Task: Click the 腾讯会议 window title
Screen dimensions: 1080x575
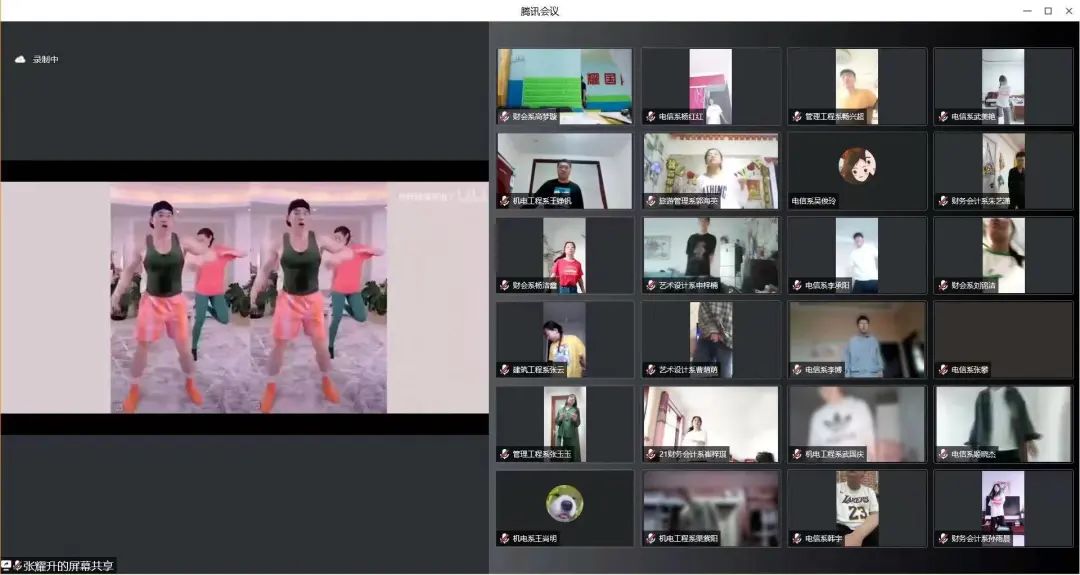Action: 539,11
